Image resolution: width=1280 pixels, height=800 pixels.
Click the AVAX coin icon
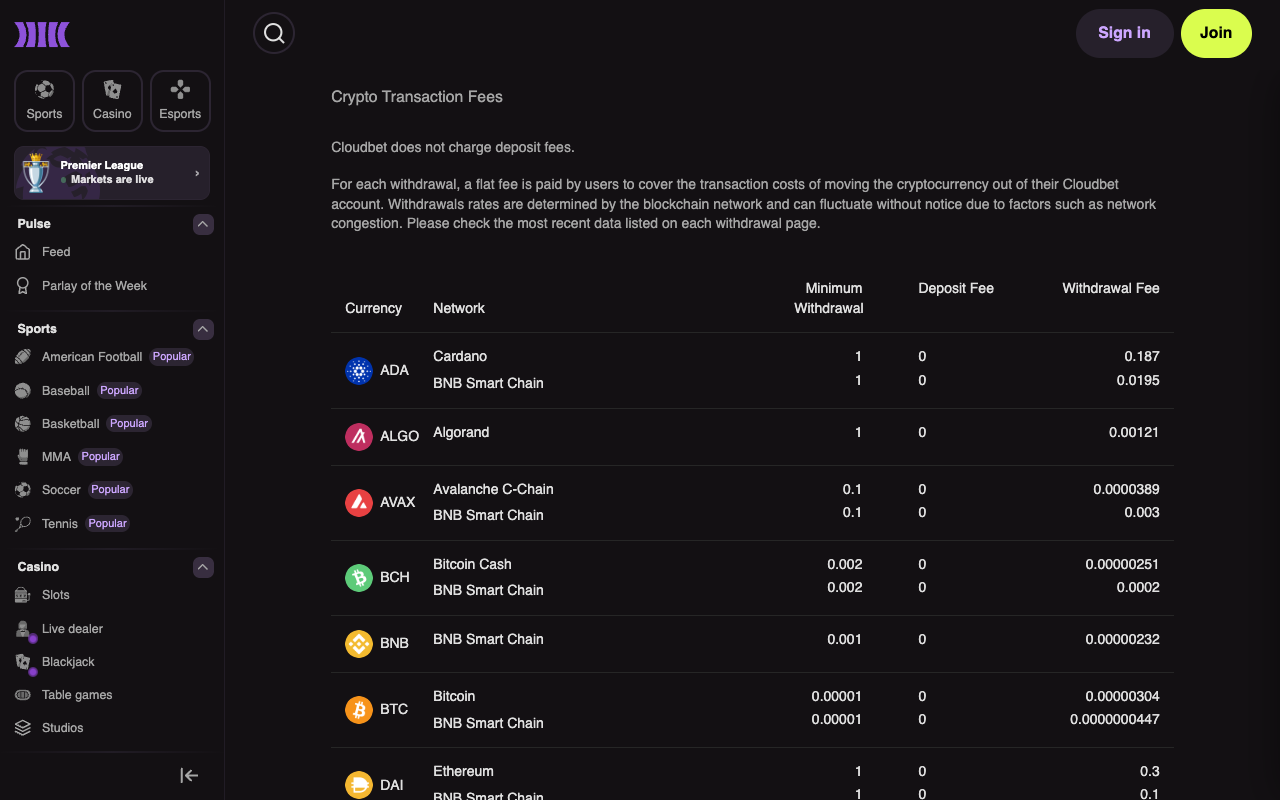359,502
